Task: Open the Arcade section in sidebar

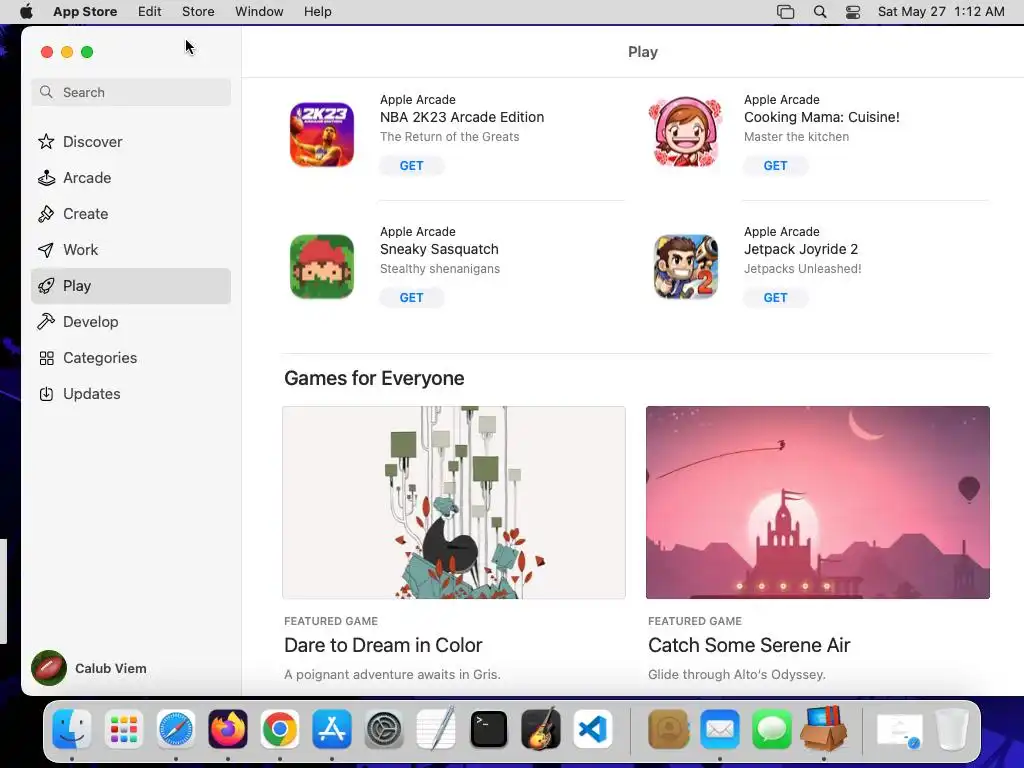Action: pyautogui.click(x=131, y=178)
